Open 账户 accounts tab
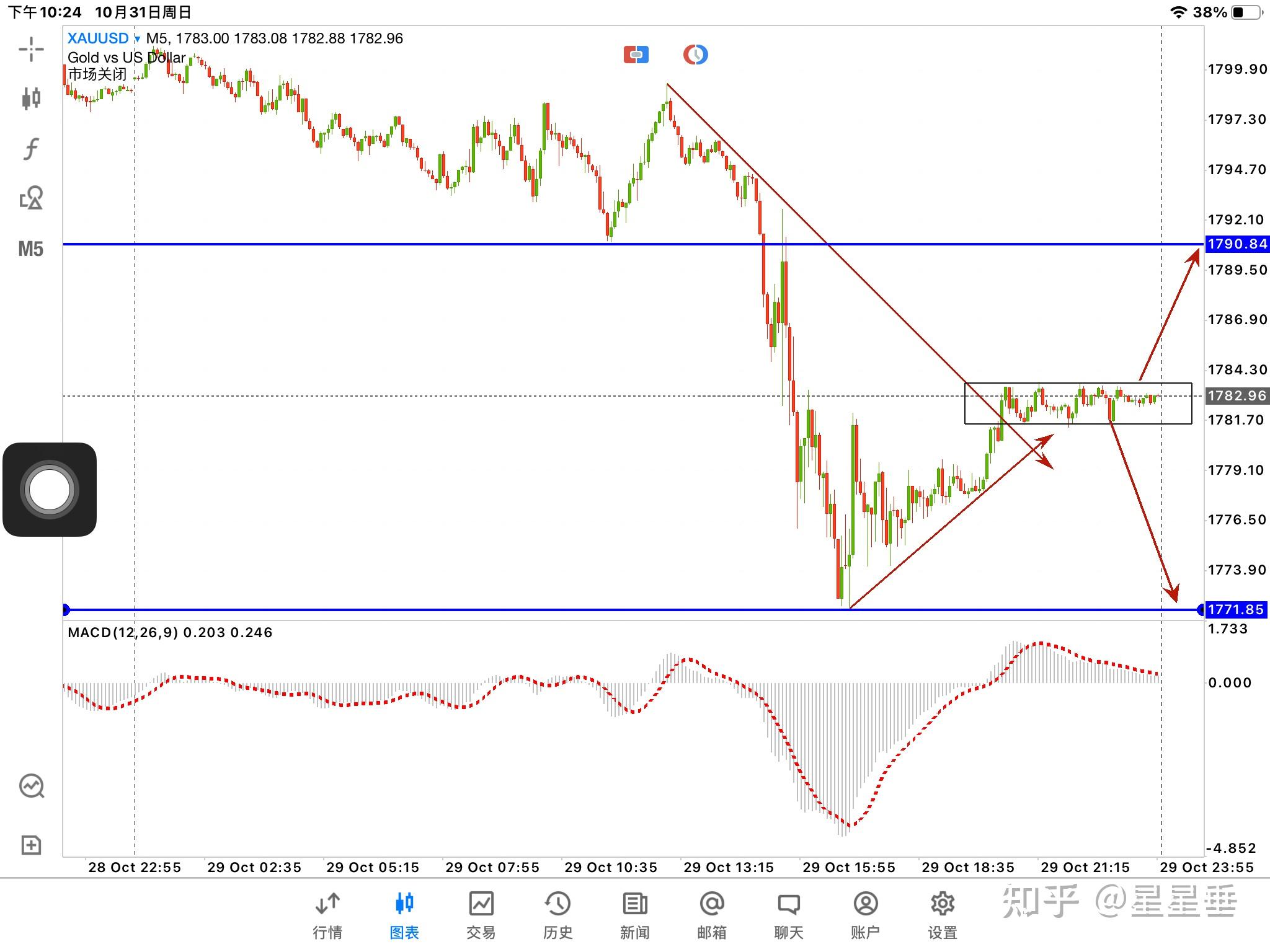Screen dimensions: 1270x952 [866, 915]
